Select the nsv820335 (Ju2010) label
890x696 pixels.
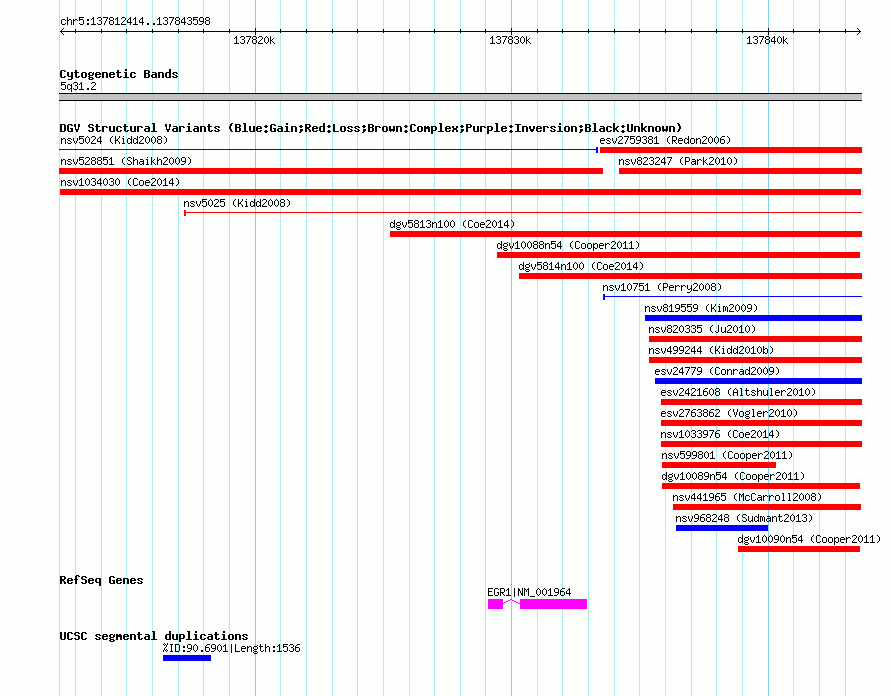click(702, 329)
